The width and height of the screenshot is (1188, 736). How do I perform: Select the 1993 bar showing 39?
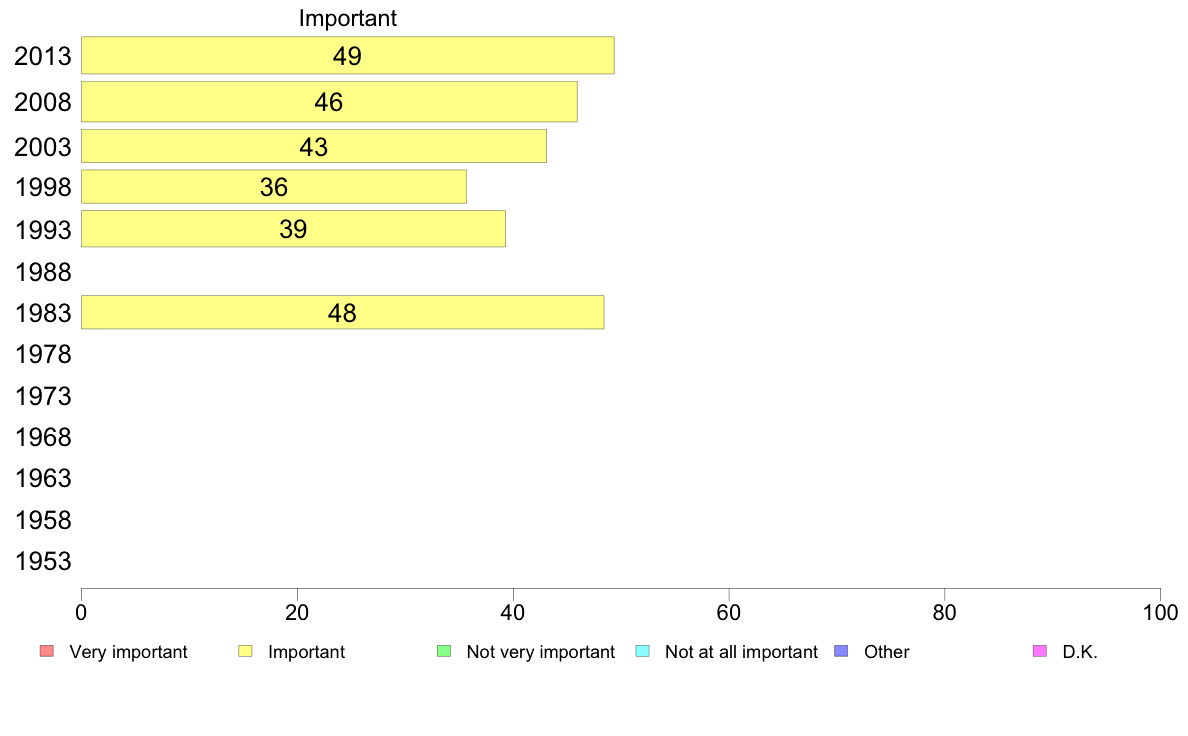click(x=293, y=229)
